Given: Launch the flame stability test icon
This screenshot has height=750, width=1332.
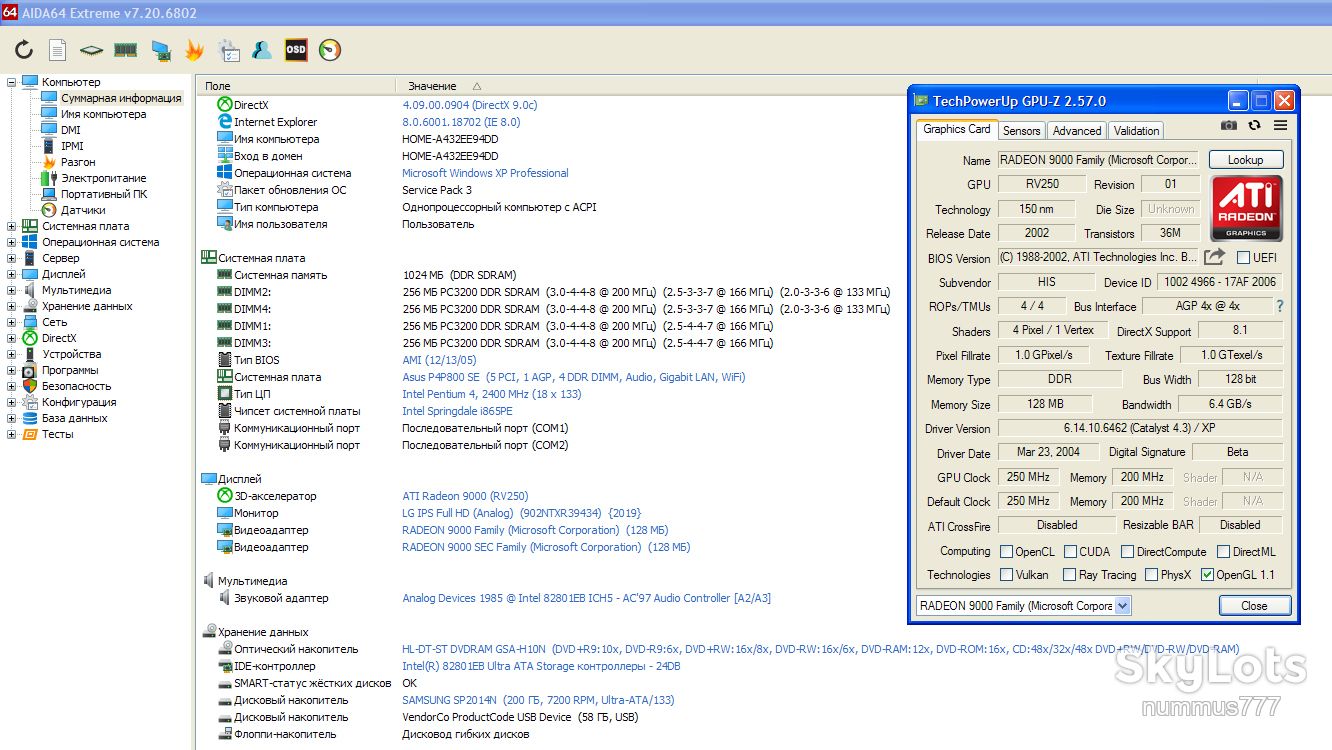Looking at the screenshot, I should 194,50.
